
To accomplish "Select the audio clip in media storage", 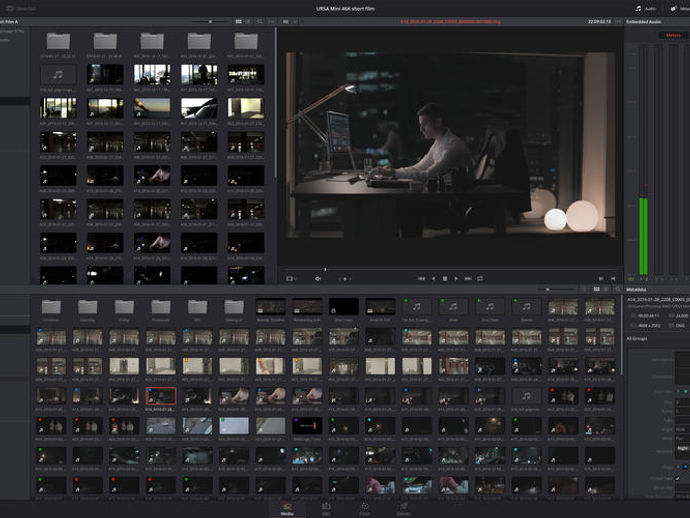I will point(58,75).
